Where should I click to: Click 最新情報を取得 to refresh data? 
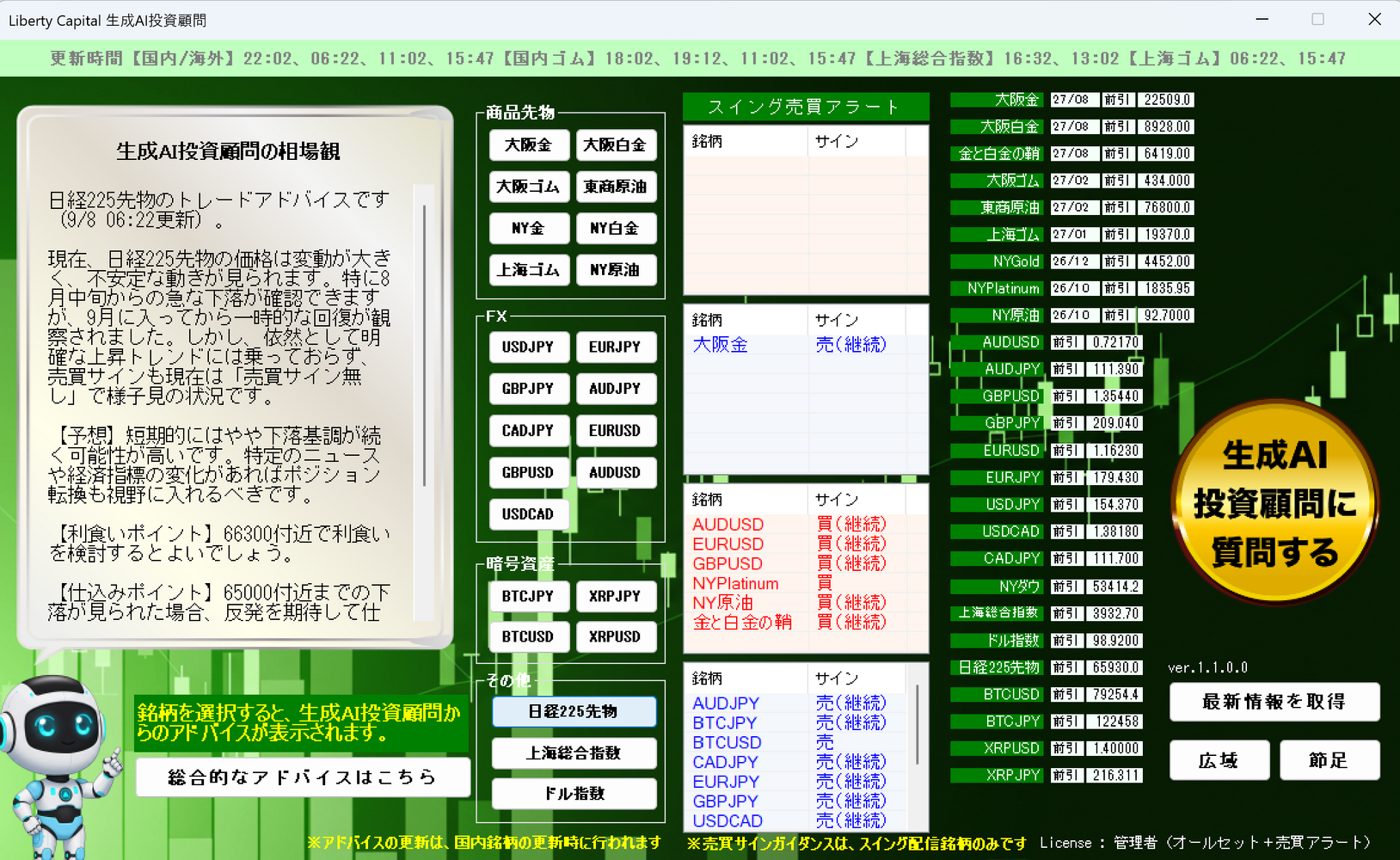tap(1274, 702)
